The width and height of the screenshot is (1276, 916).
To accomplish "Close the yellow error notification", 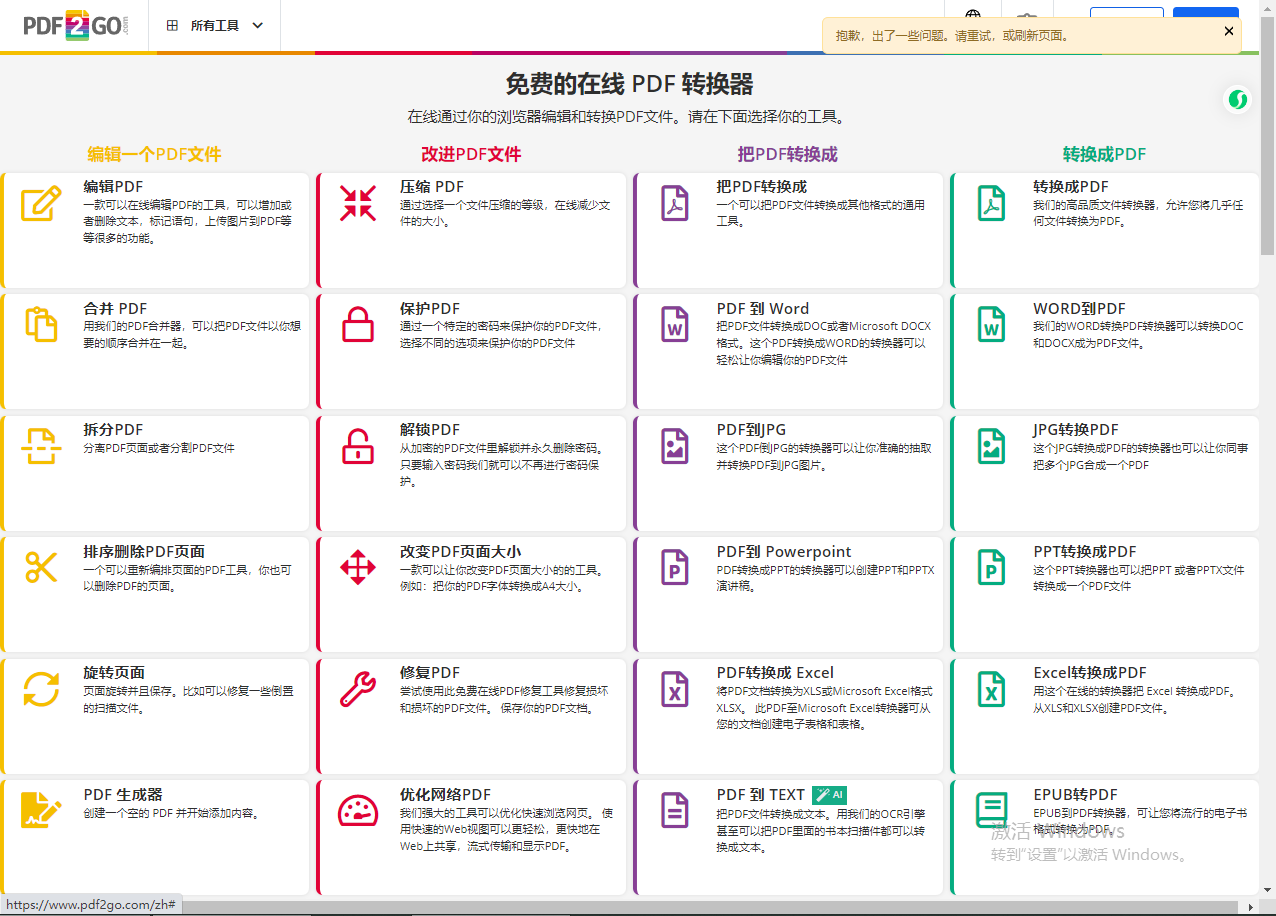I will (x=1229, y=31).
